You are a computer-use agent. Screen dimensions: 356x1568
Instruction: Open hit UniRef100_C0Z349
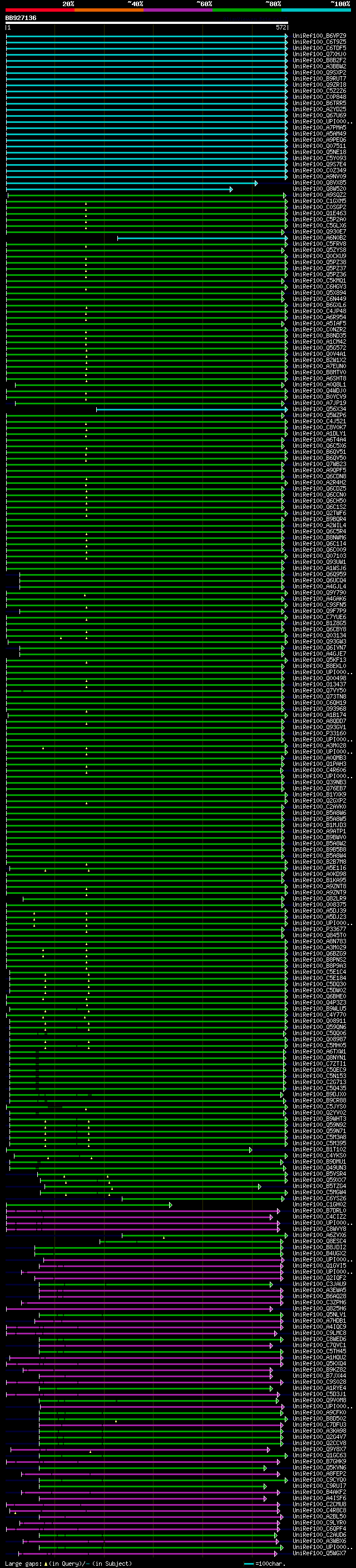click(319, 170)
